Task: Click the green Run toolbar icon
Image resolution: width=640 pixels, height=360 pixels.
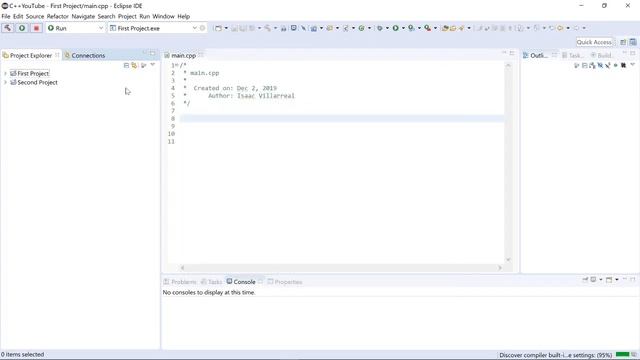Action: pos(396,28)
